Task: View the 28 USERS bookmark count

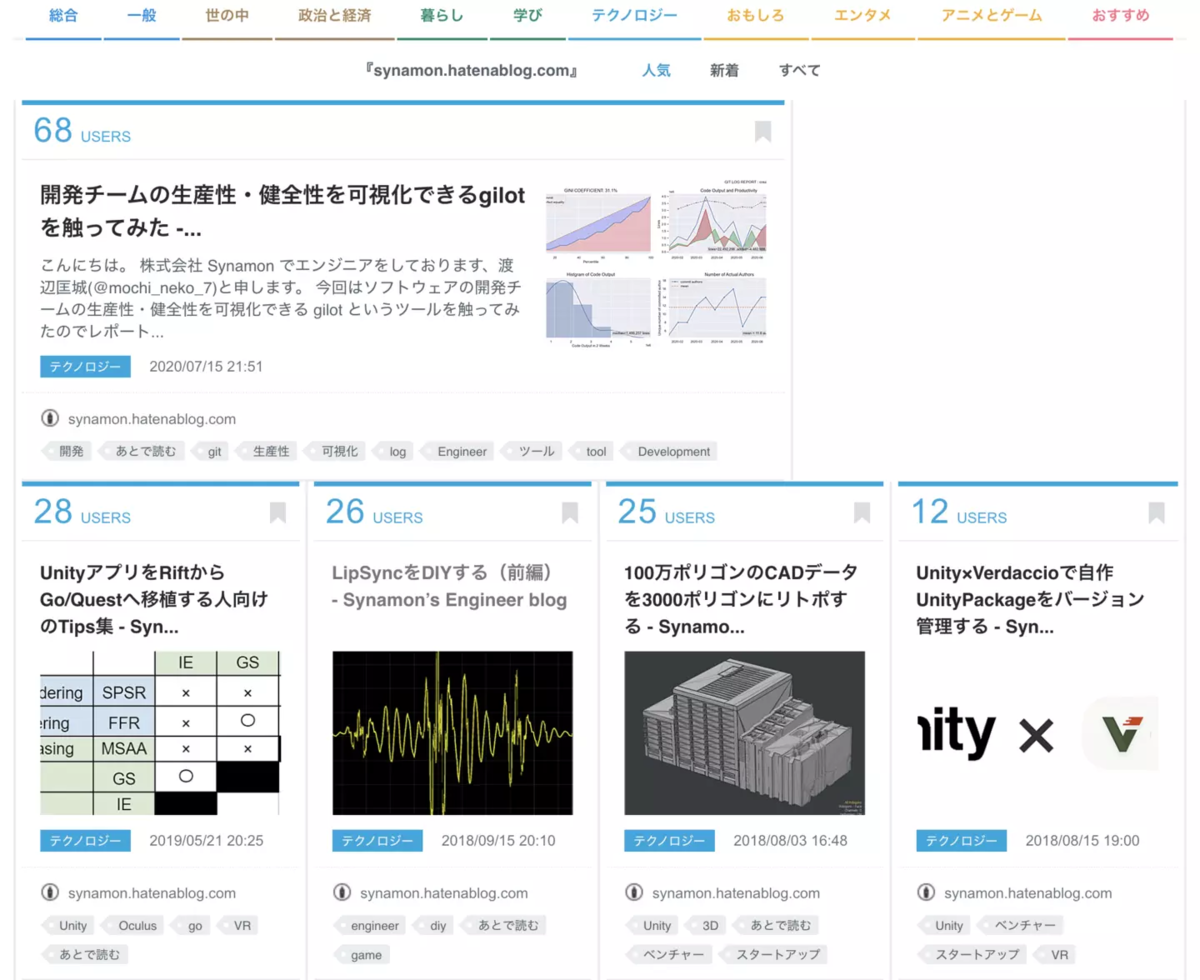Action: (82, 512)
